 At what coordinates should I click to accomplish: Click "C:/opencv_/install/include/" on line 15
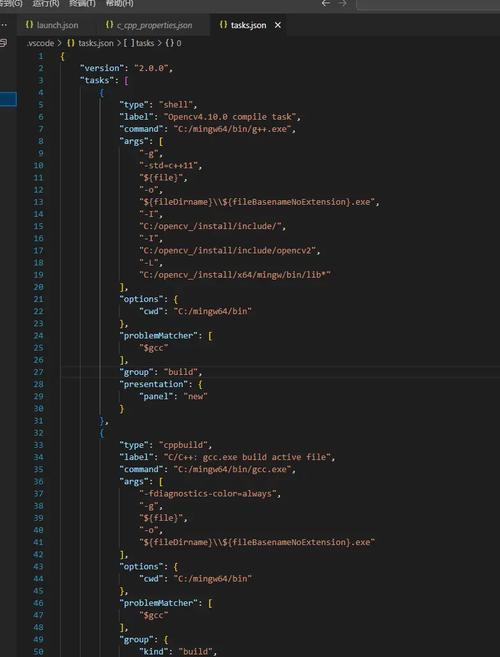pyautogui.click(x=212, y=226)
